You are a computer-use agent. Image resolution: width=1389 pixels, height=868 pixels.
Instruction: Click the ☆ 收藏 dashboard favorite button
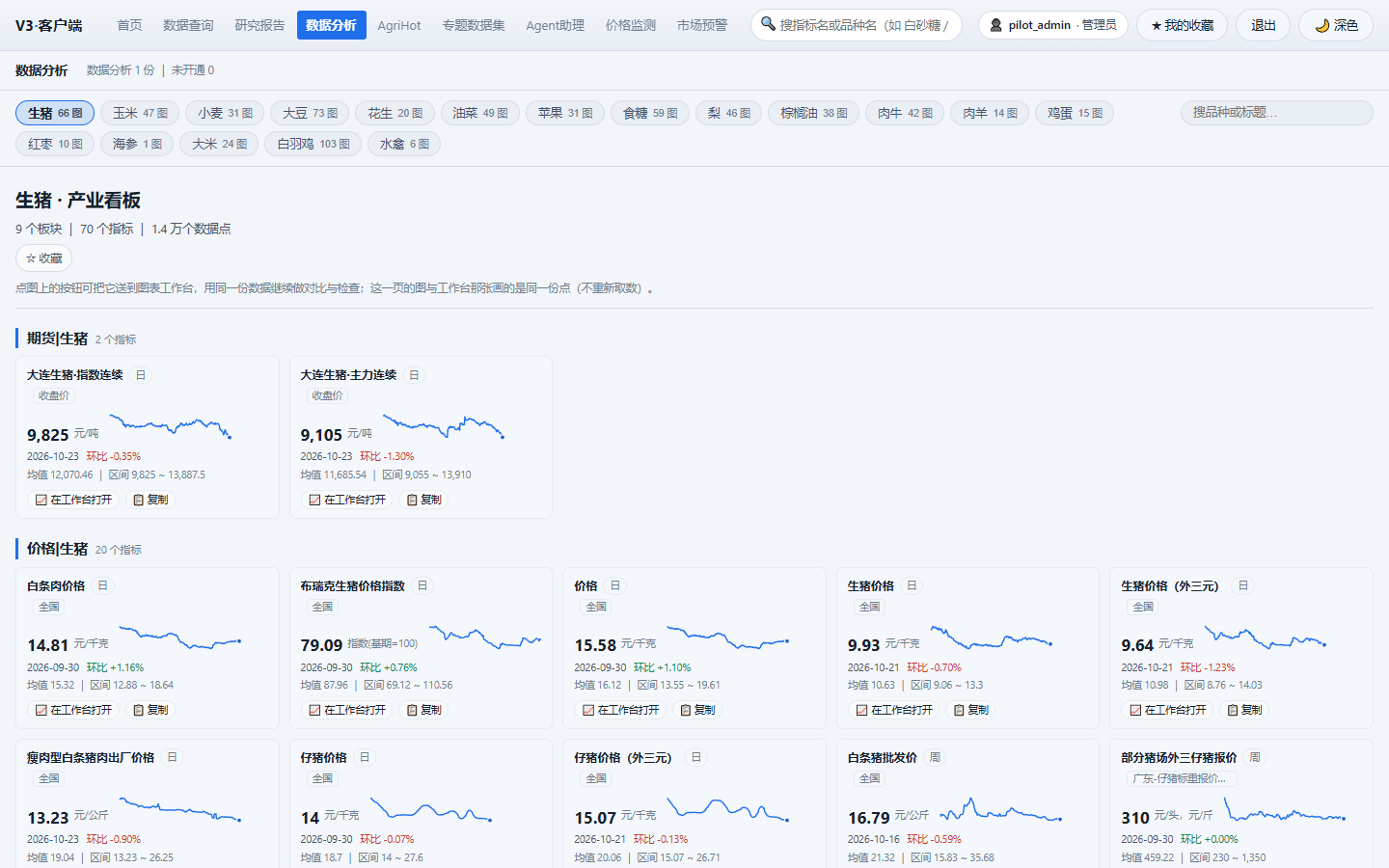pos(44,258)
